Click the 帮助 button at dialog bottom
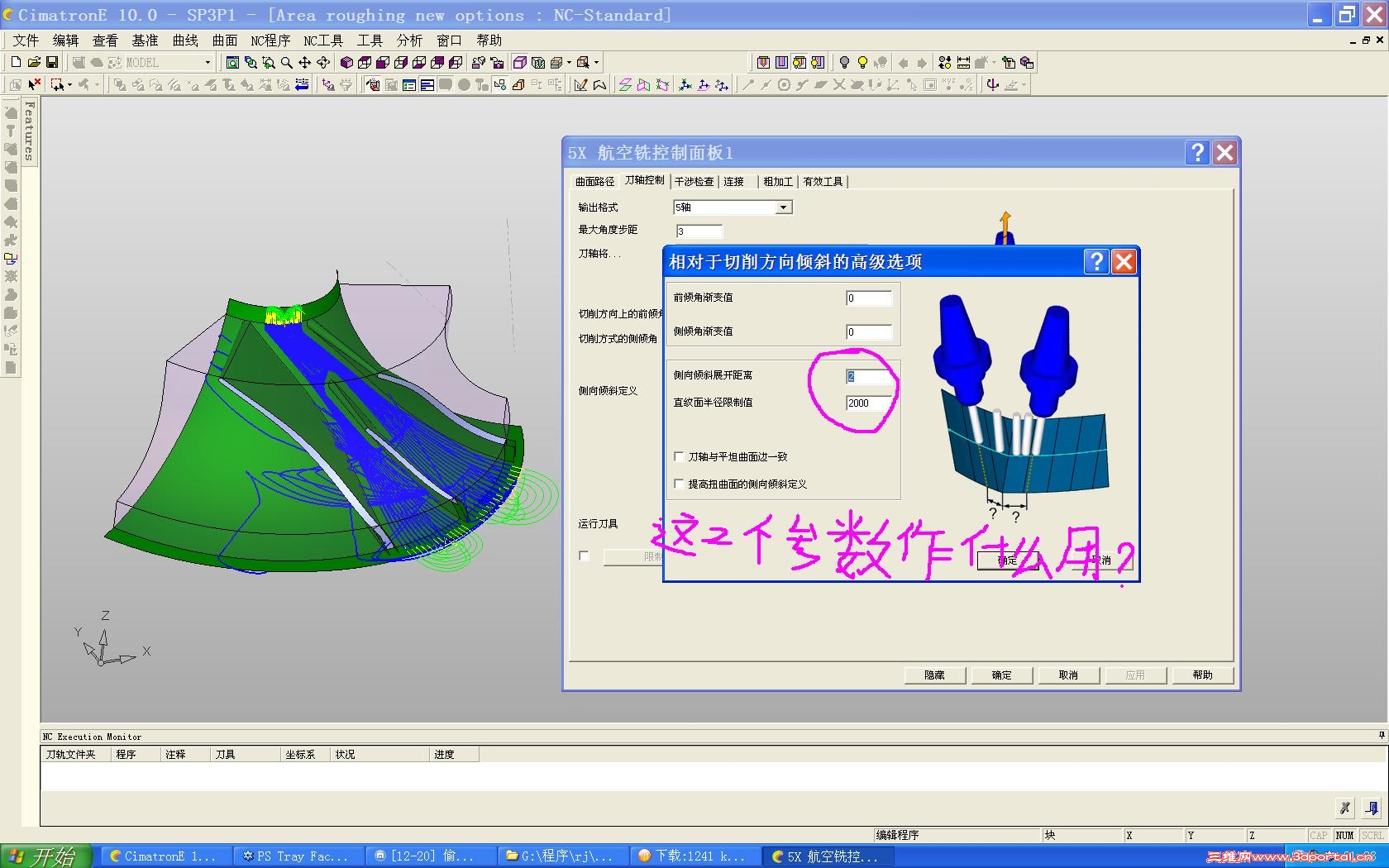The image size is (1389, 868). point(1202,675)
